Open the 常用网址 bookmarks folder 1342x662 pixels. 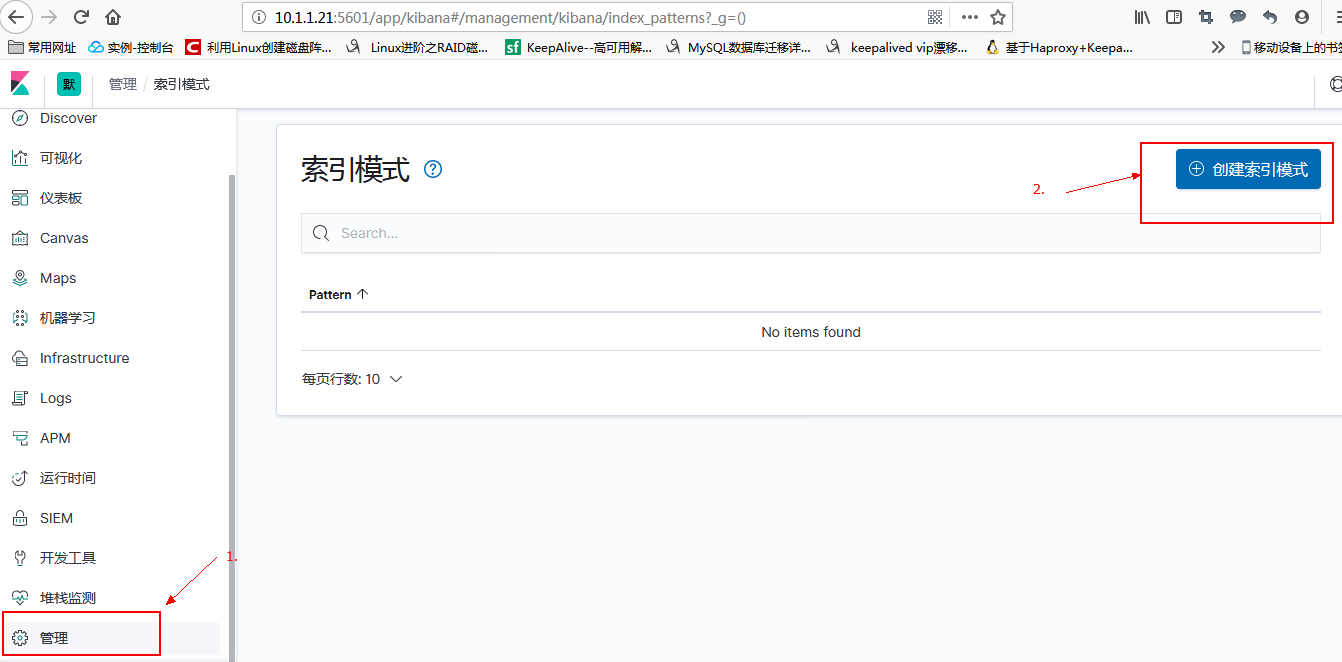[42, 47]
